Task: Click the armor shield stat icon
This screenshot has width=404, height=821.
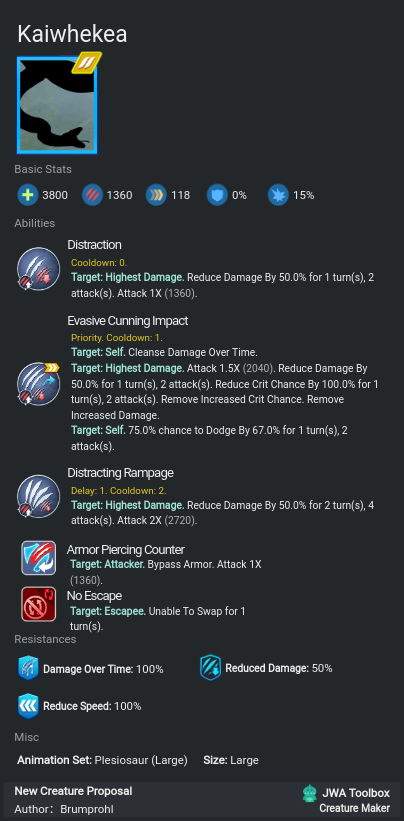Action: click(217, 195)
